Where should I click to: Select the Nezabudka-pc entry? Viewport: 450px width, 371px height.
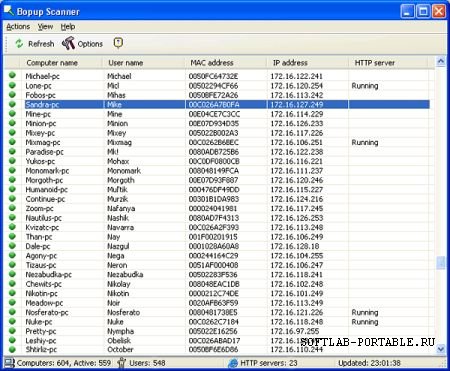pyautogui.click(x=49, y=275)
